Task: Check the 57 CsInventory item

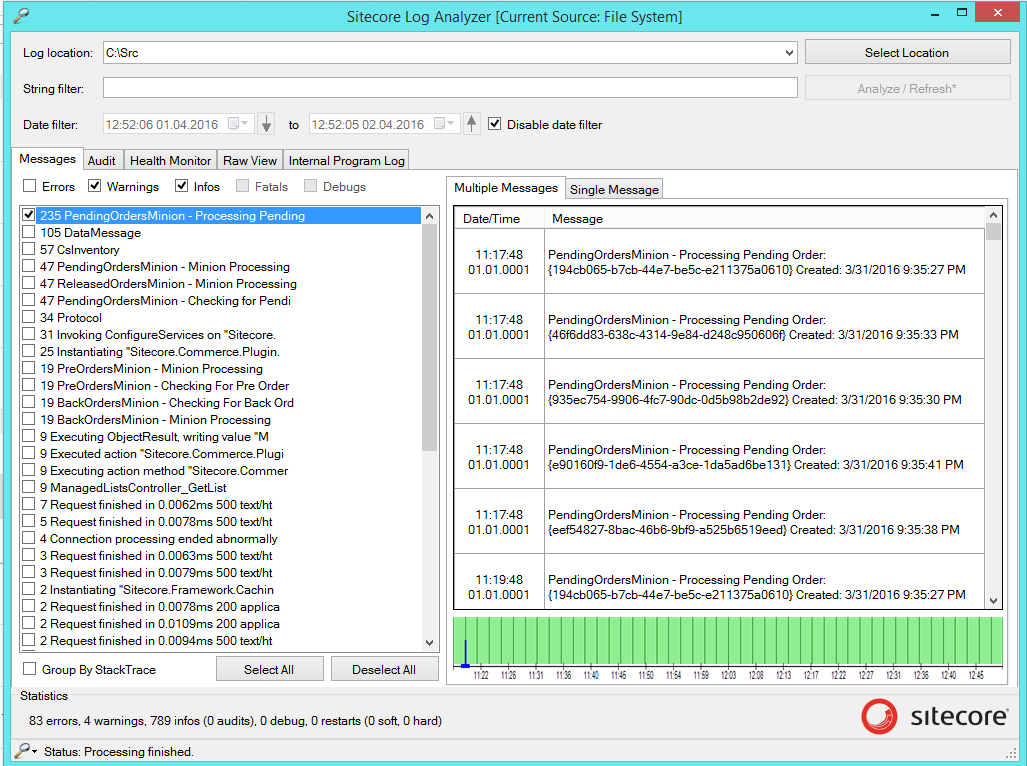Action: [x=28, y=249]
